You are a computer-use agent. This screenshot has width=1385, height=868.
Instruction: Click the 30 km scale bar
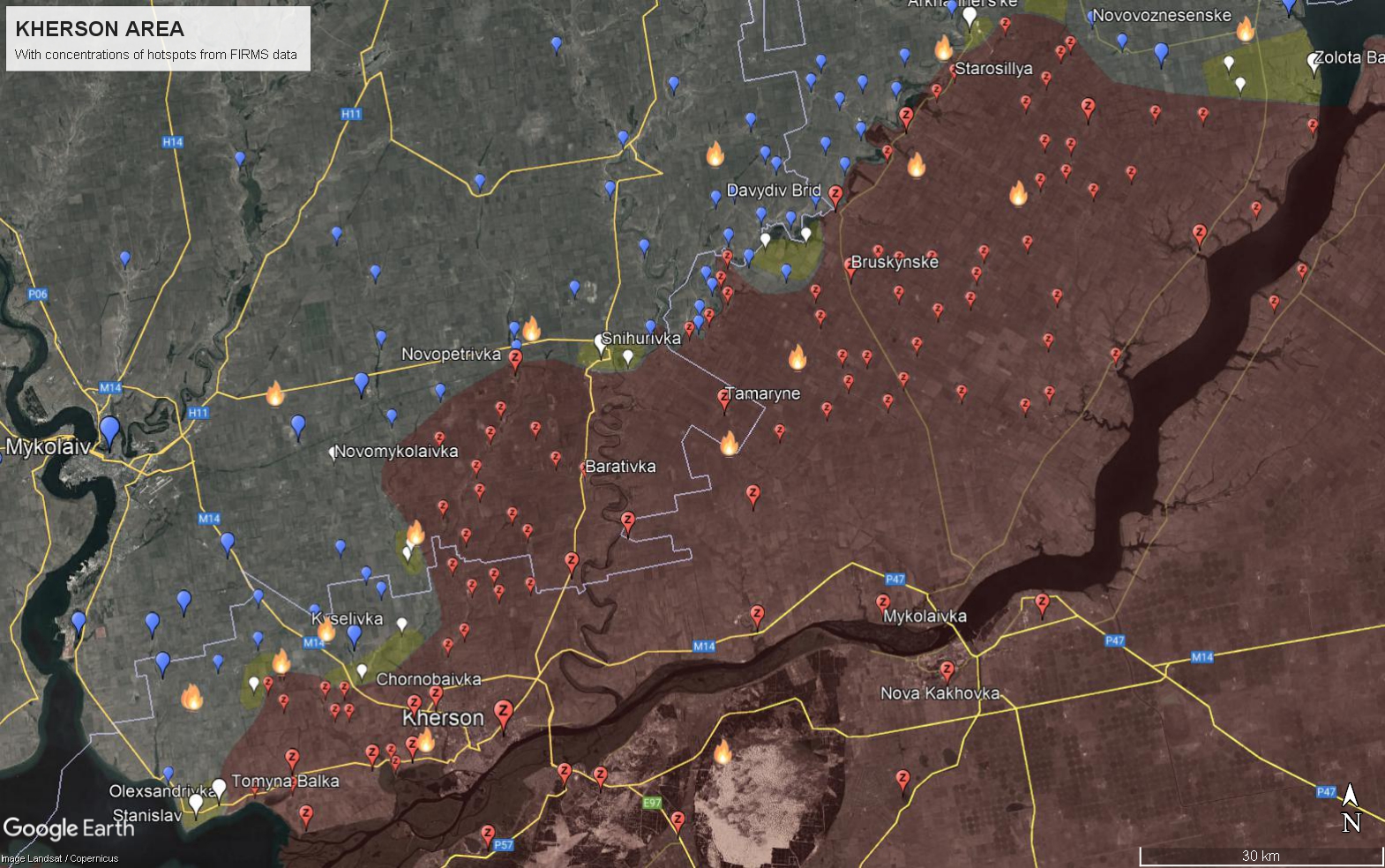[1261, 856]
